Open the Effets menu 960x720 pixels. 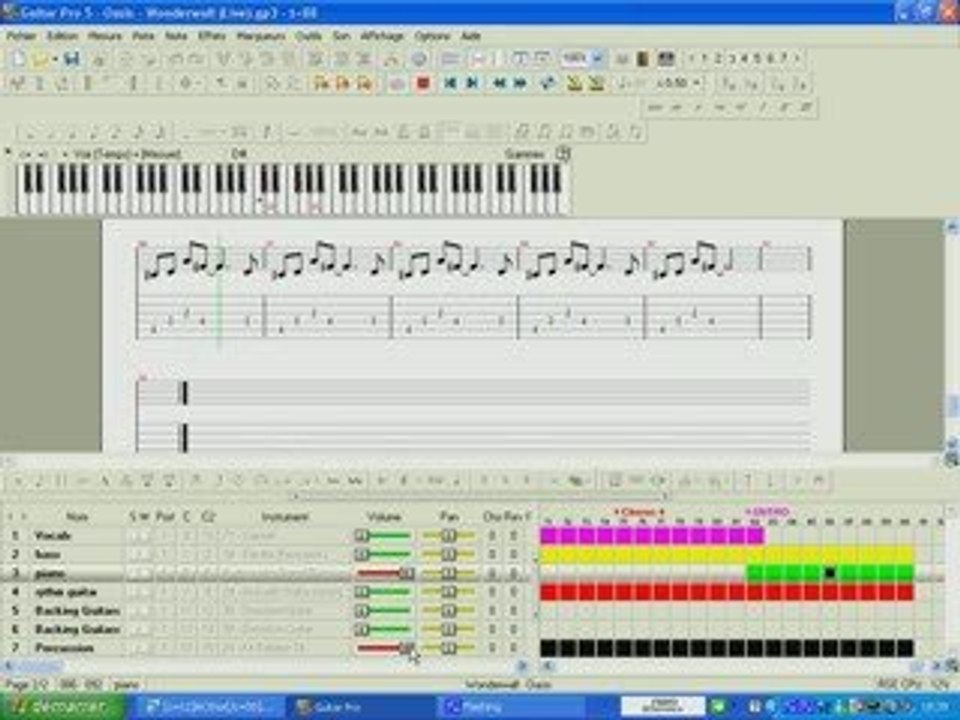pos(212,36)
